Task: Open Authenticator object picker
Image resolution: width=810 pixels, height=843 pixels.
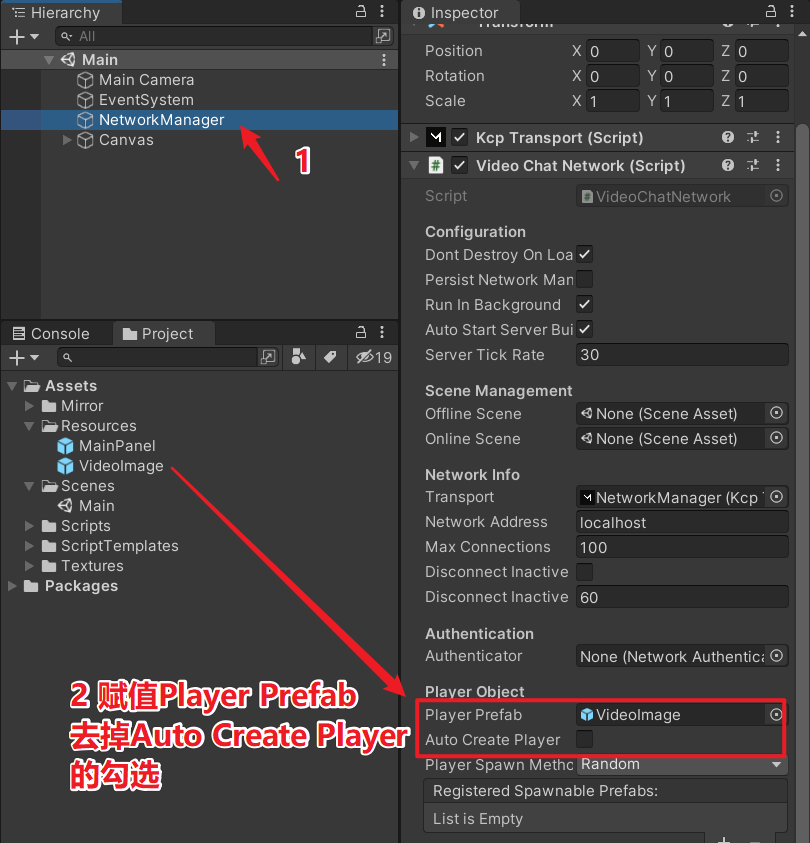Action: 776,656
